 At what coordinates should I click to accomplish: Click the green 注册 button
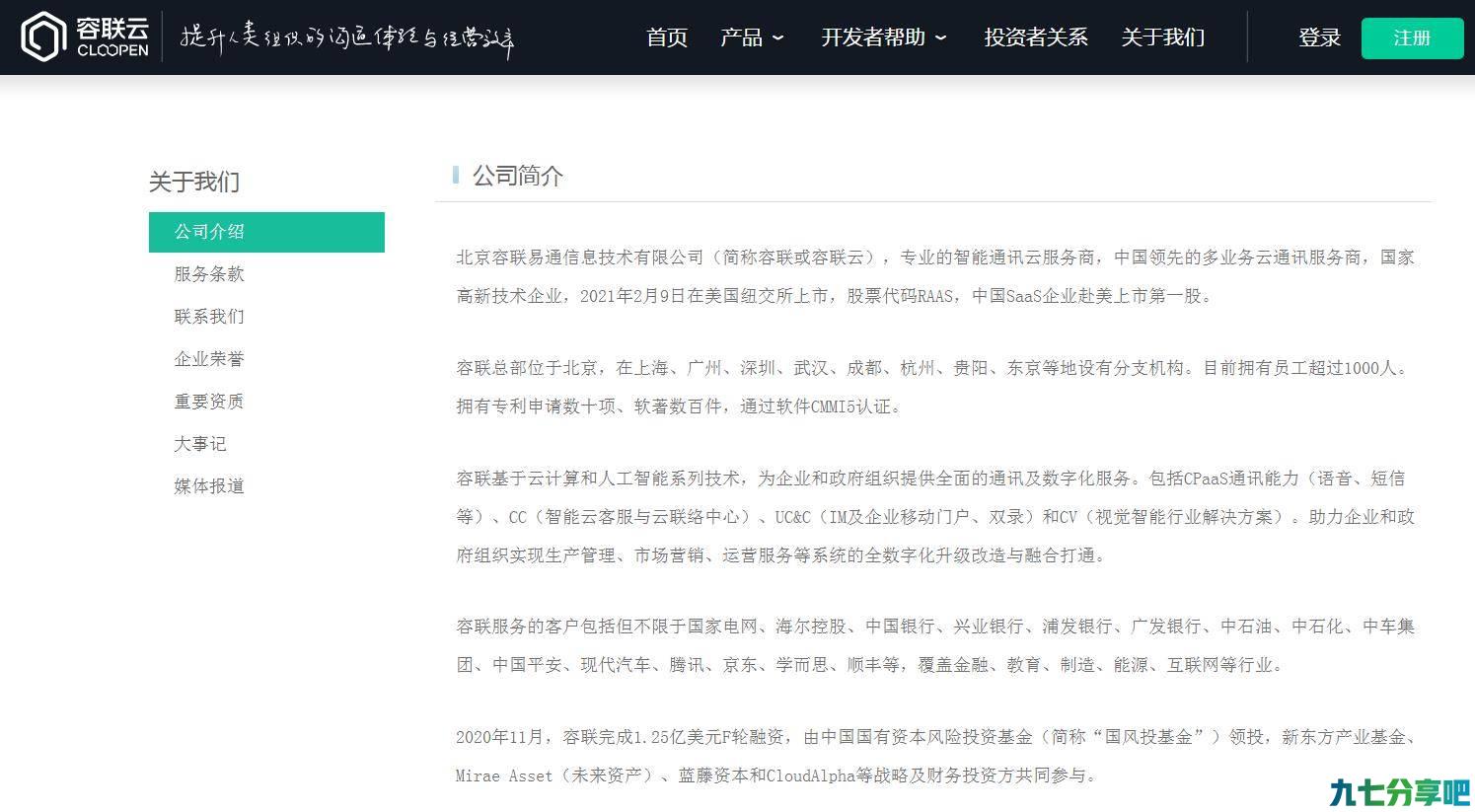point(1413,37)
